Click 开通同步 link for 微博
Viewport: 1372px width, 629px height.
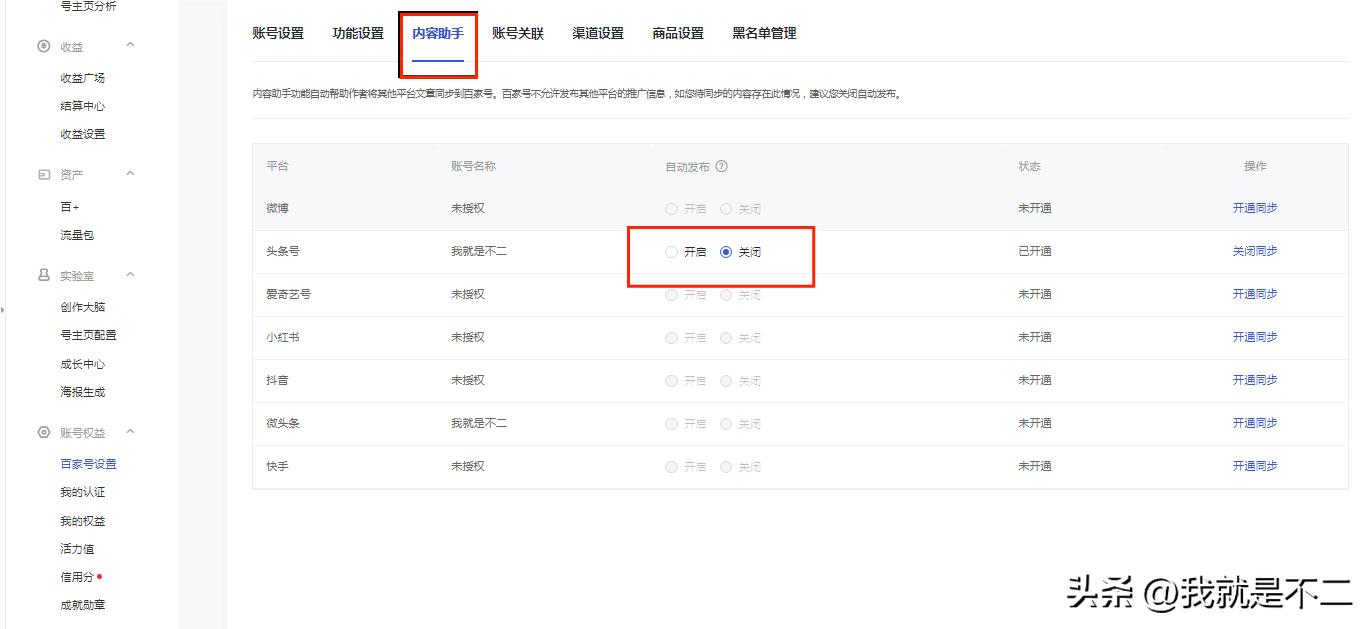[x=1255, y=208]
